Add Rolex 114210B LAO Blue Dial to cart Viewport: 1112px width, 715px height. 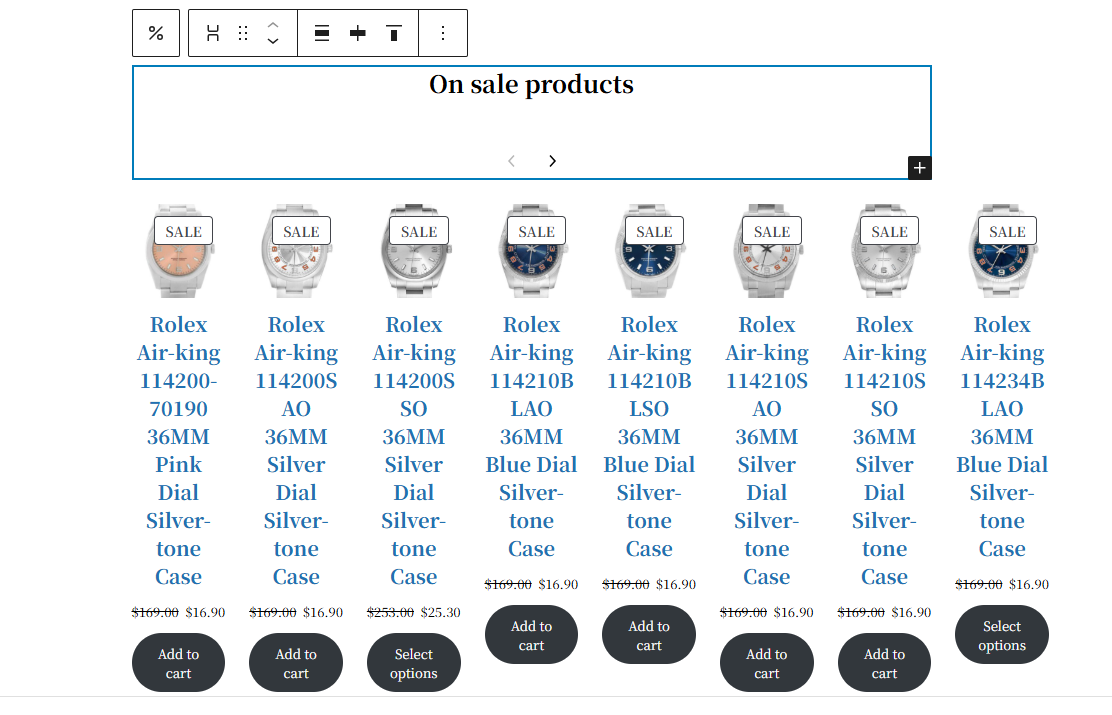click(x=531, y=634)
